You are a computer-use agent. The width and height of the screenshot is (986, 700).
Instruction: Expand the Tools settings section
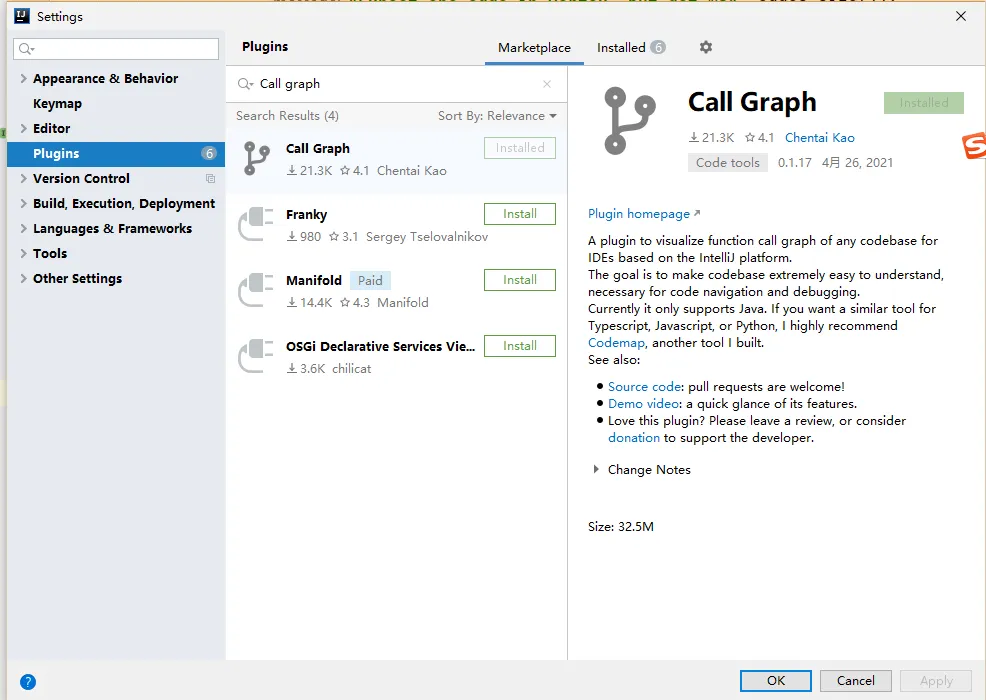(23, 253)
